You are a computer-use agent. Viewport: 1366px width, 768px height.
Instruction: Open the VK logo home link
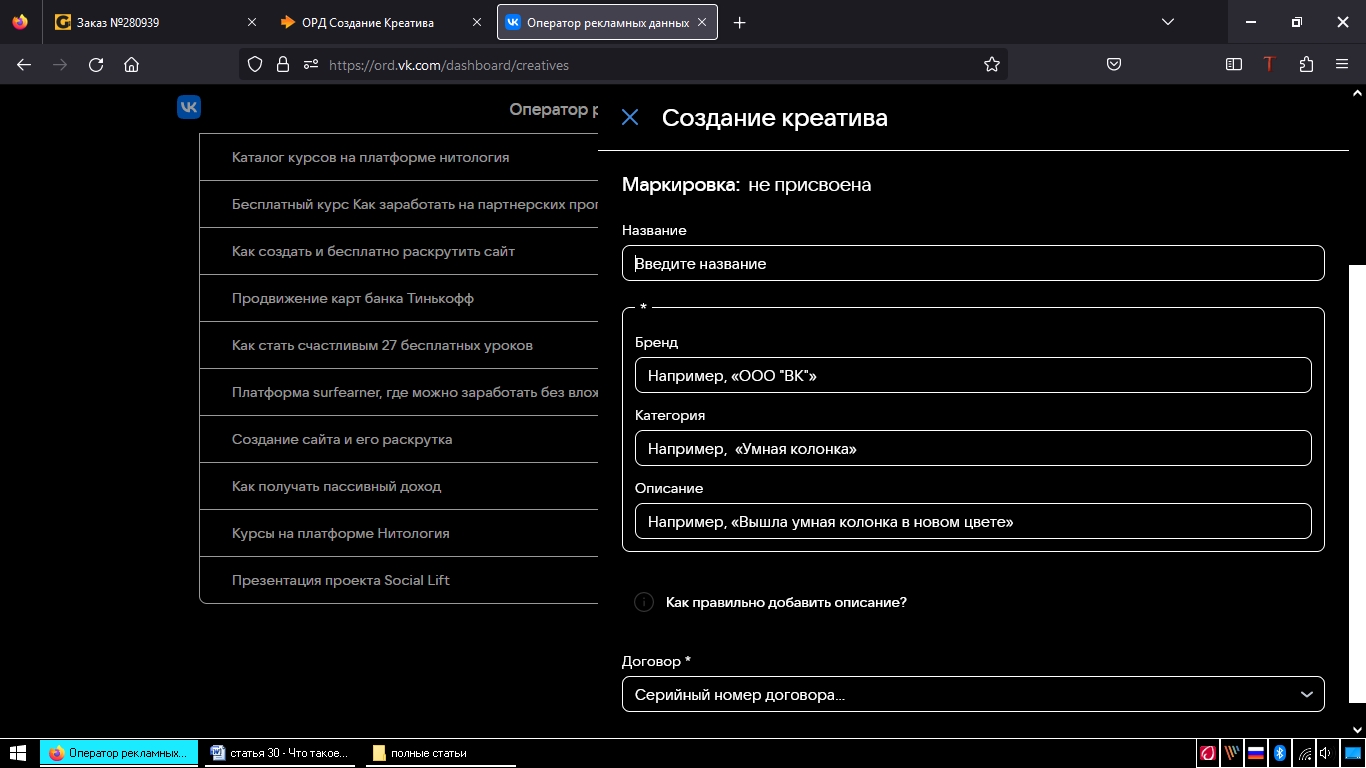click(x=189, y=107)
